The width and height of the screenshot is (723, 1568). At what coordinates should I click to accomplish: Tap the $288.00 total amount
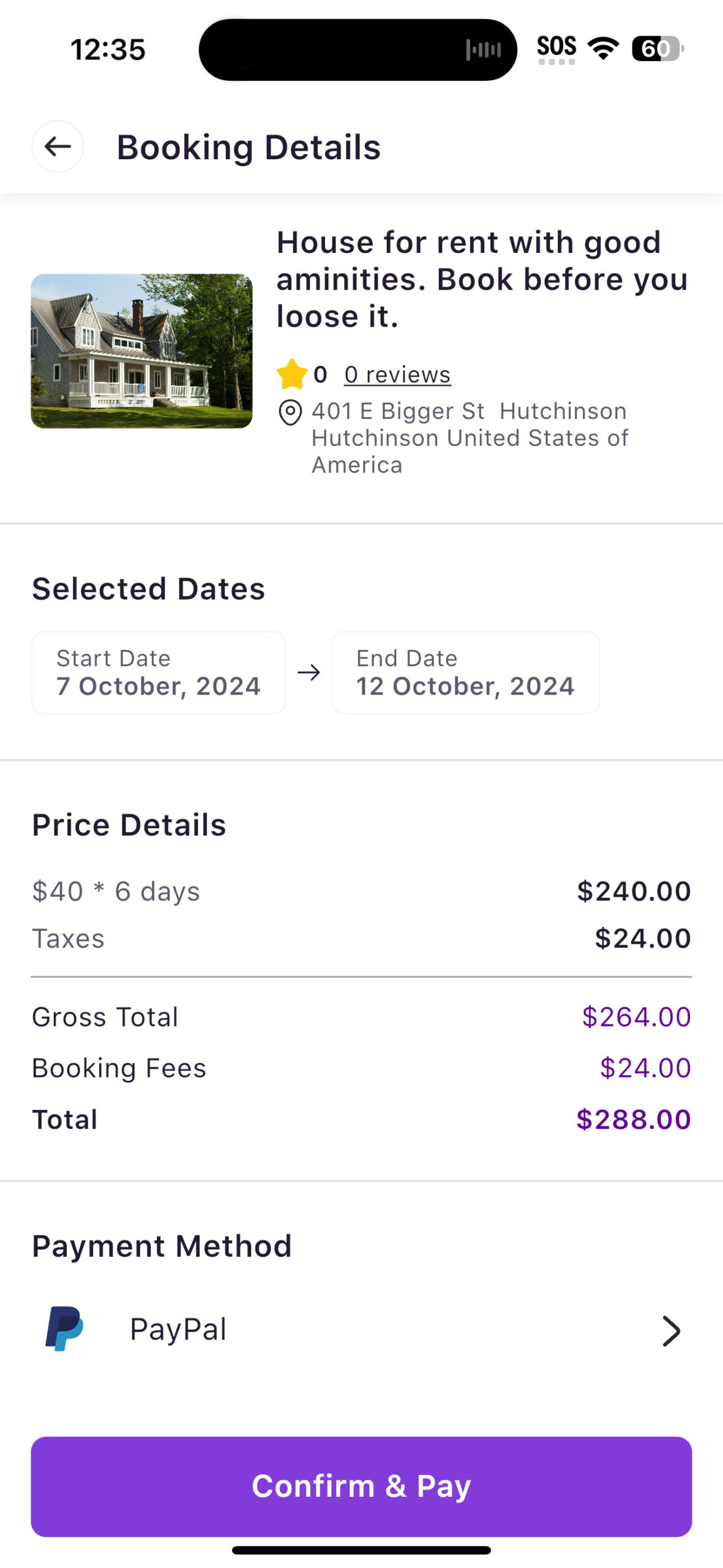pyautogui.click(x=633, y=1120)
